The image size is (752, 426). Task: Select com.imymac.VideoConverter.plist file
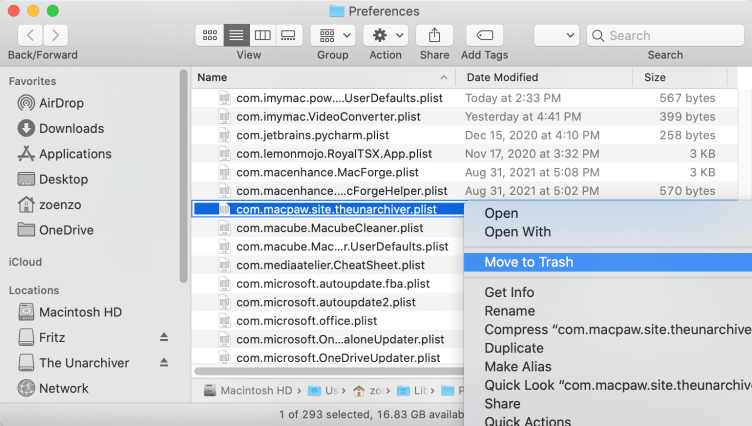click(x=328, y=117)
